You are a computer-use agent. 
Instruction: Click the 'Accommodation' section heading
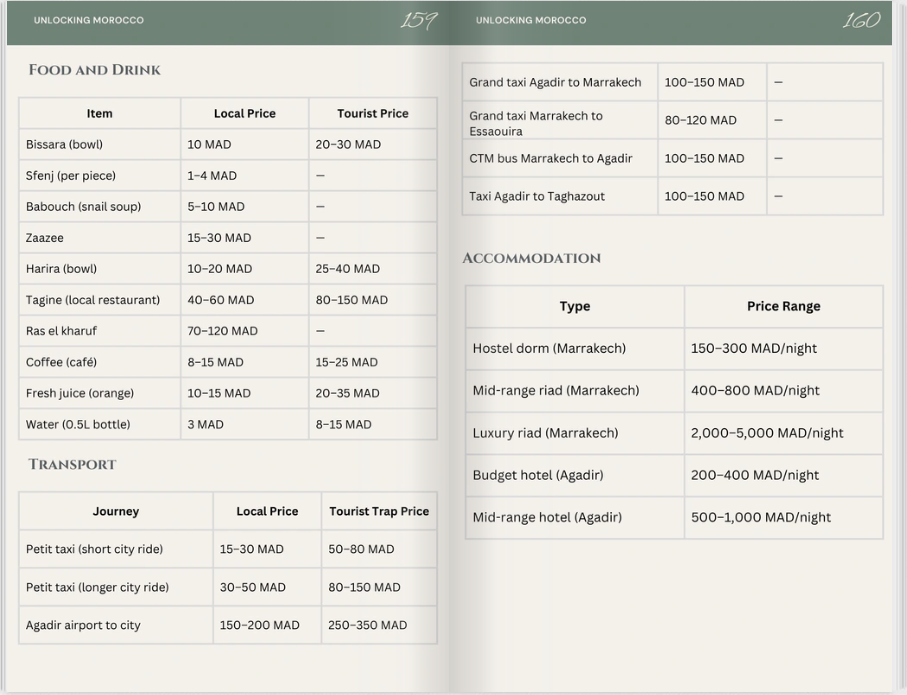coord(532,258)
